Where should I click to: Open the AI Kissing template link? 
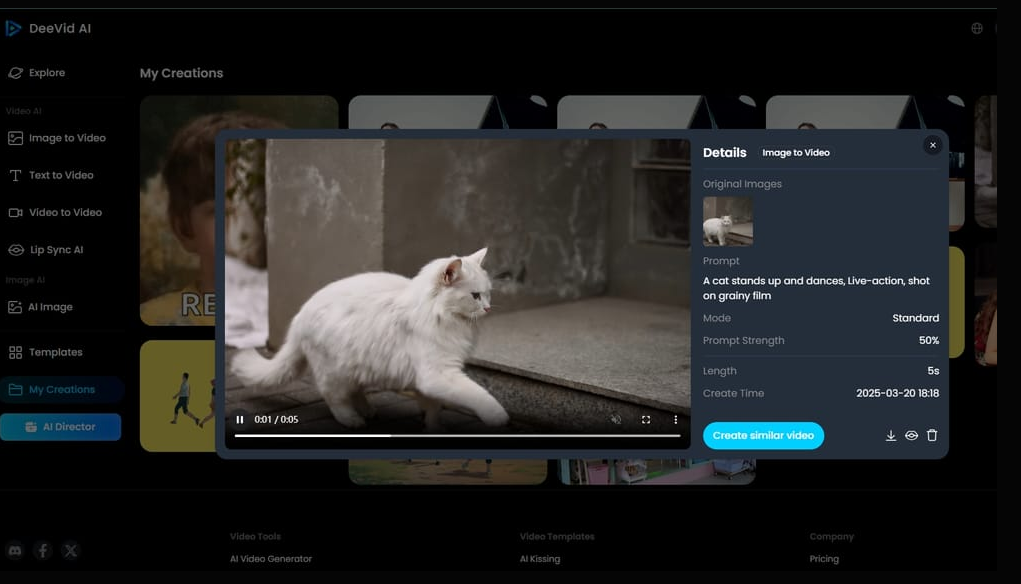click(540, 558)
